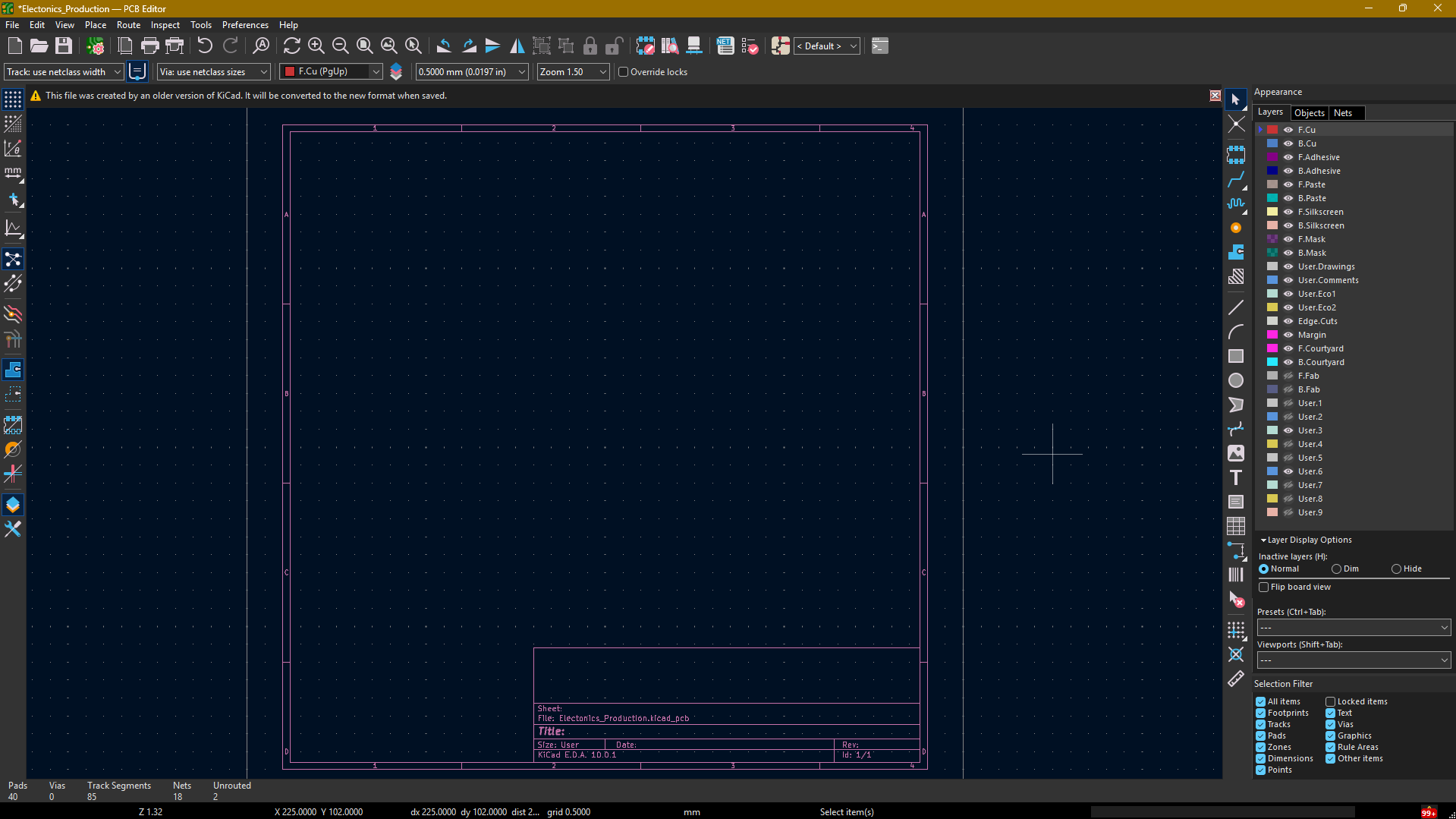Open the Viewports dropdown
Viewport: 1456px width, 819px height.
pos(1354,660)
